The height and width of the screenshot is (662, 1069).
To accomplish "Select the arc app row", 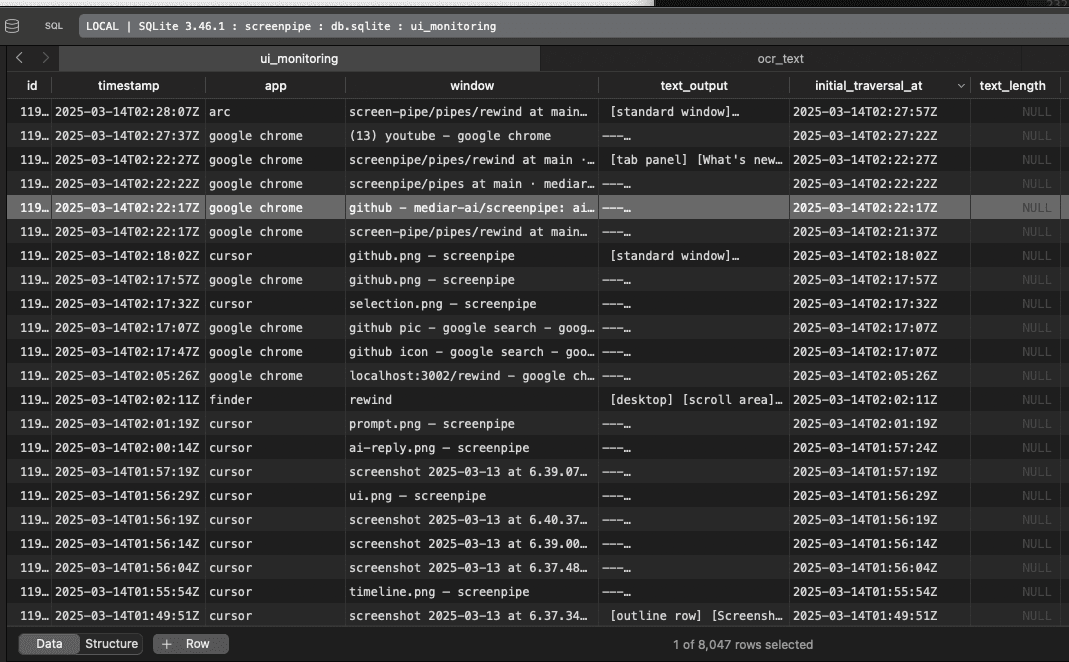I will click(x=472, y=111).
